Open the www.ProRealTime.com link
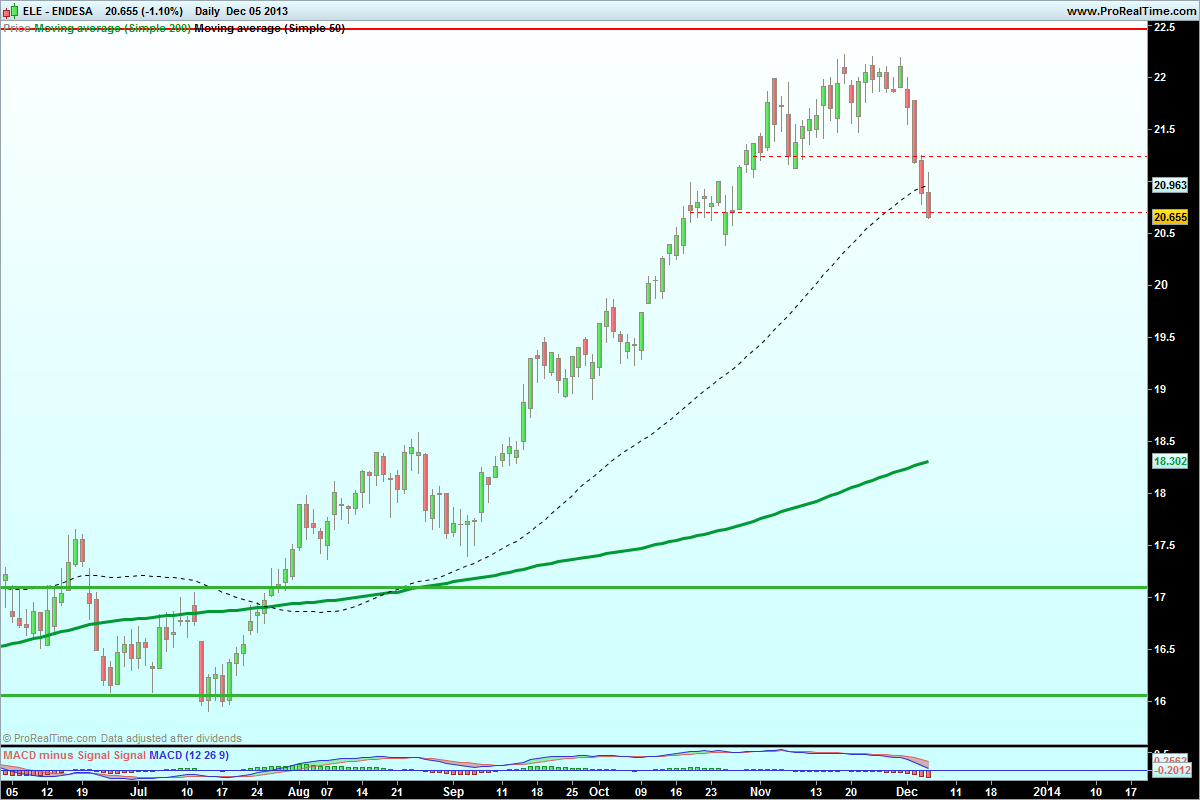This screenshot has height=800, width=1200. click(1131, 11)
